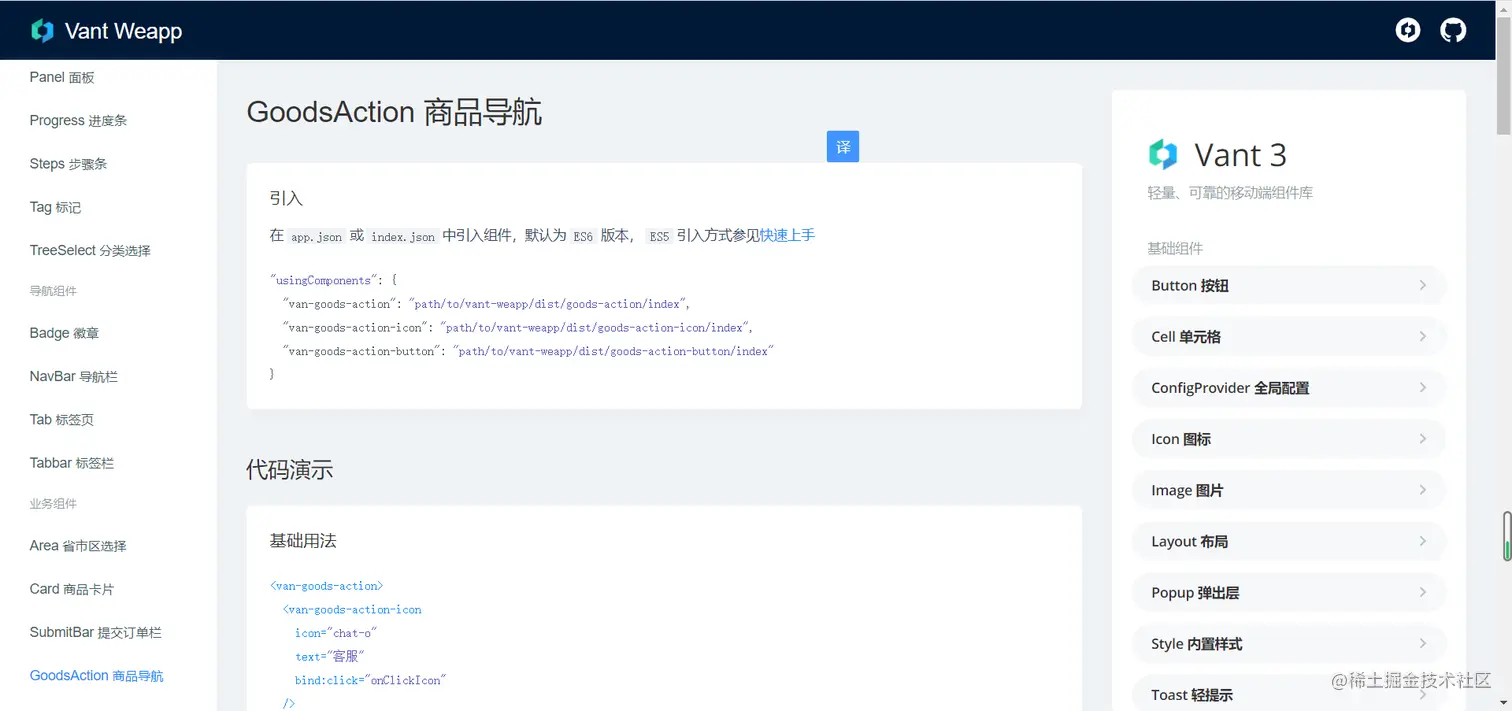Image resolution: width=1512 pixels, height=711 pixels.
Task: Click the 轻量、可靠的移动端组件库 tagline
Action: (x=1230, y=193)
